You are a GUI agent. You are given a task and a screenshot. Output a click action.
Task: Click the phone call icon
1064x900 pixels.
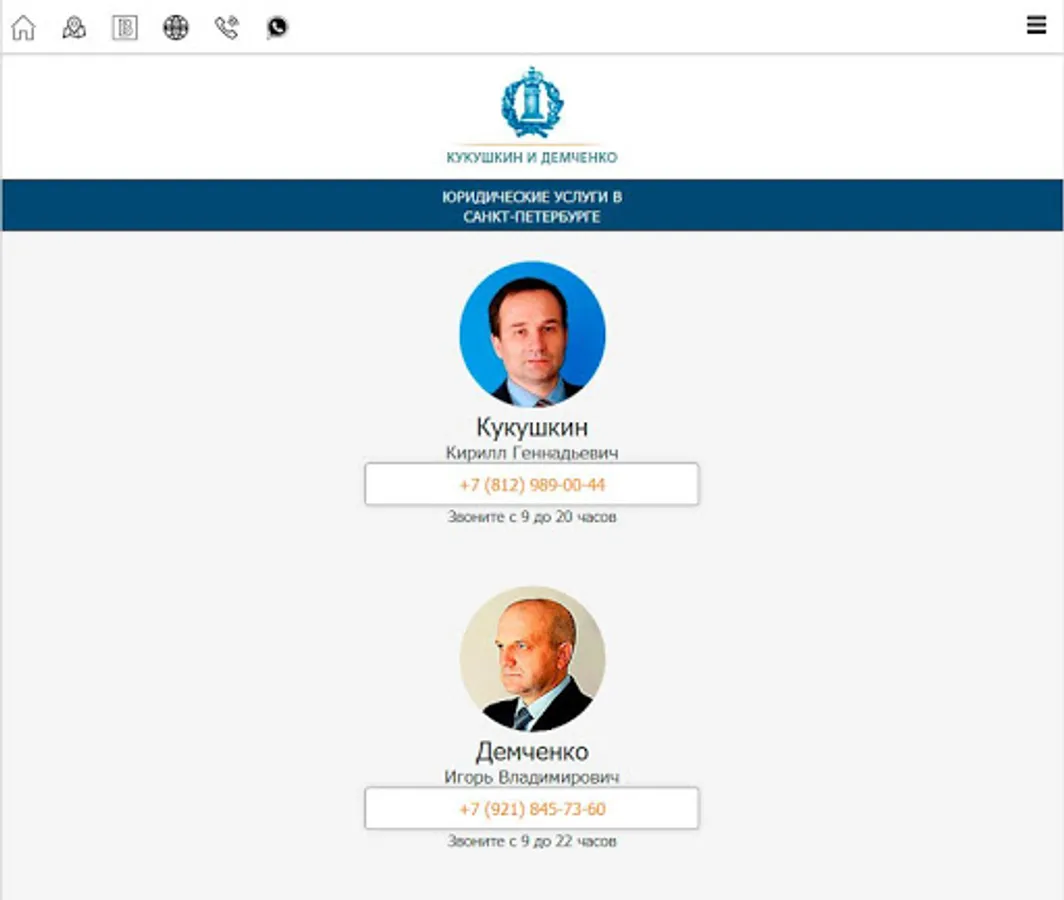pyautogui.click(x=227, y=28)
